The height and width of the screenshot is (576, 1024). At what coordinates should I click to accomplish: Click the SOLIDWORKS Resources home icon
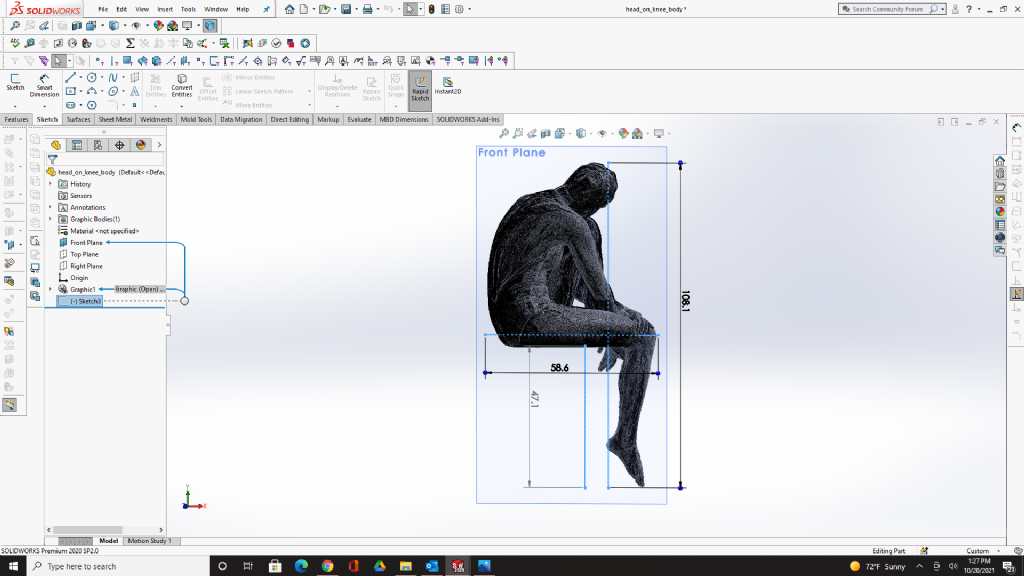pyautogui.click(x=999, y=161)
